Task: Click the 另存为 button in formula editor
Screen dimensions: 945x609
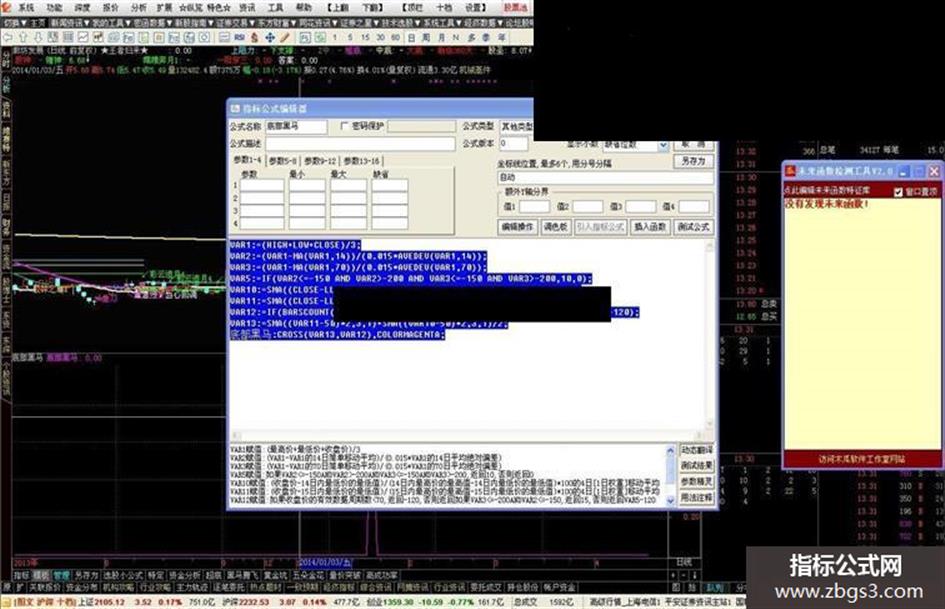Action: [693, 161]
